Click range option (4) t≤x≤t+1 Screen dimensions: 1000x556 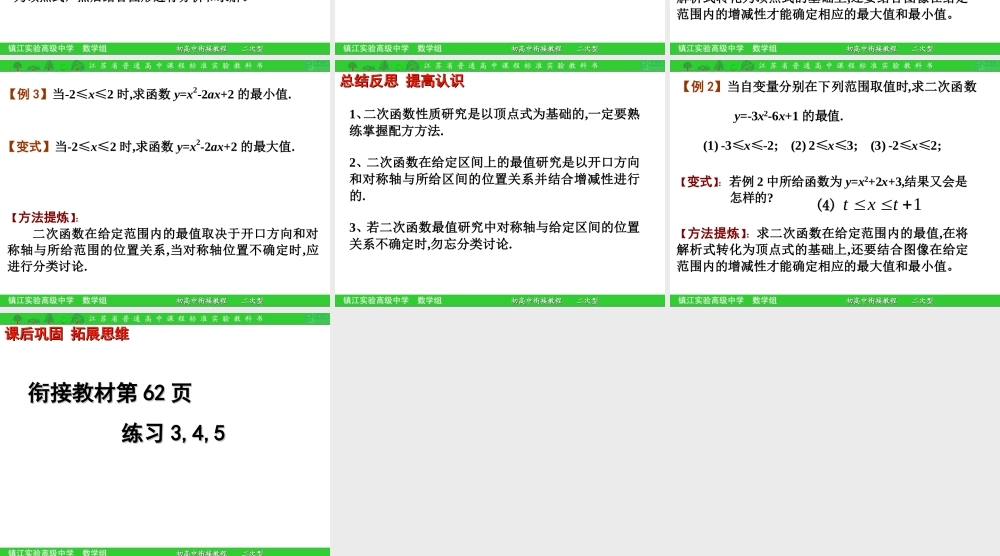[x=869, y=205]
